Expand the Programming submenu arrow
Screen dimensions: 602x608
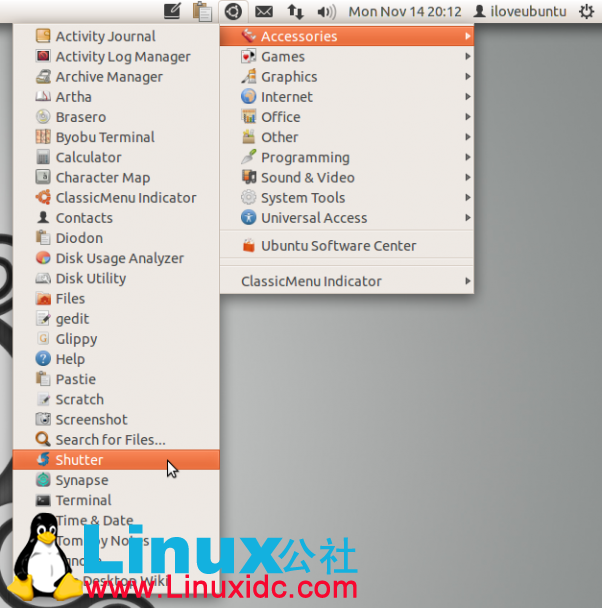[x=467, y=157]
